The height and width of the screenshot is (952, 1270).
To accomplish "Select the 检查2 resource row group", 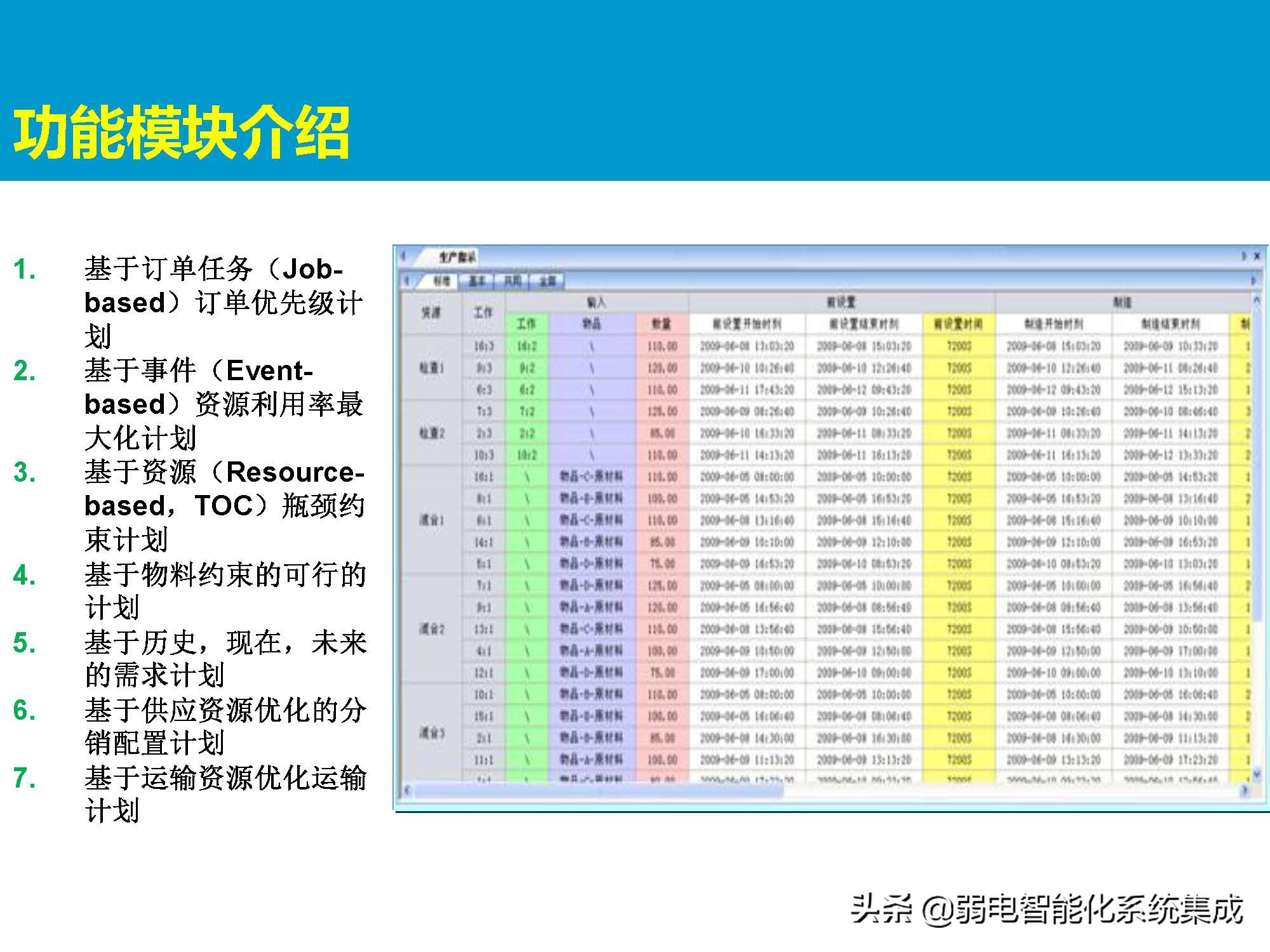I will pos(431,433).
